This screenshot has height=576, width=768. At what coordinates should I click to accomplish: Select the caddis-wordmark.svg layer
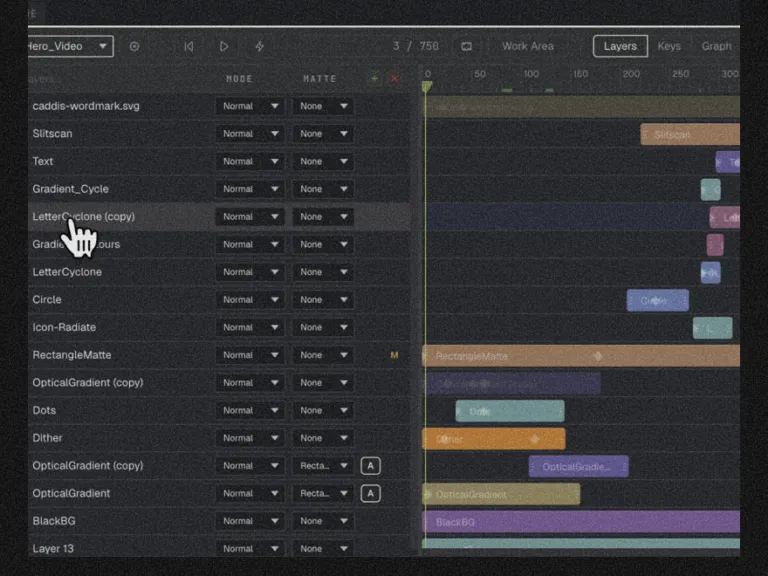click(86, 106)
